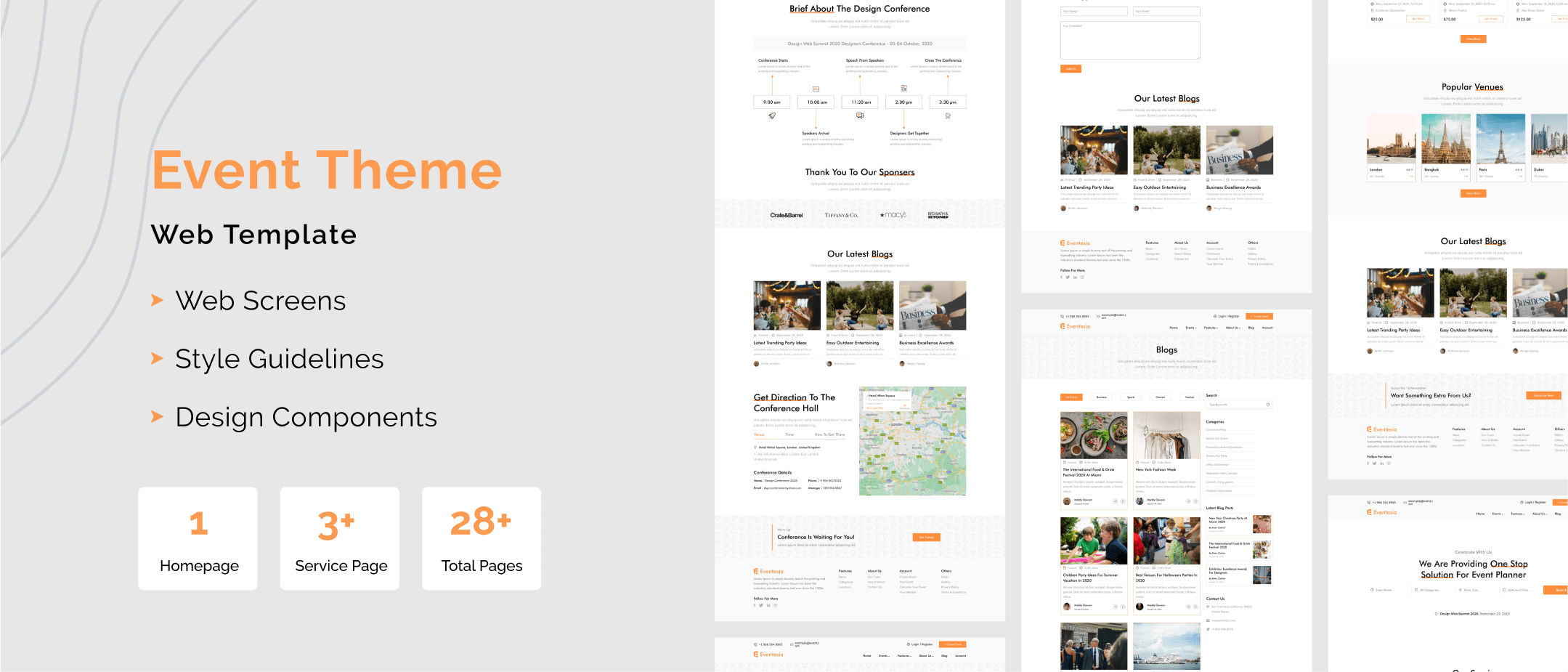Click the group icon above 2:00 pm
This screenshot has width=1568, height=672.
[x=903, y=88]
